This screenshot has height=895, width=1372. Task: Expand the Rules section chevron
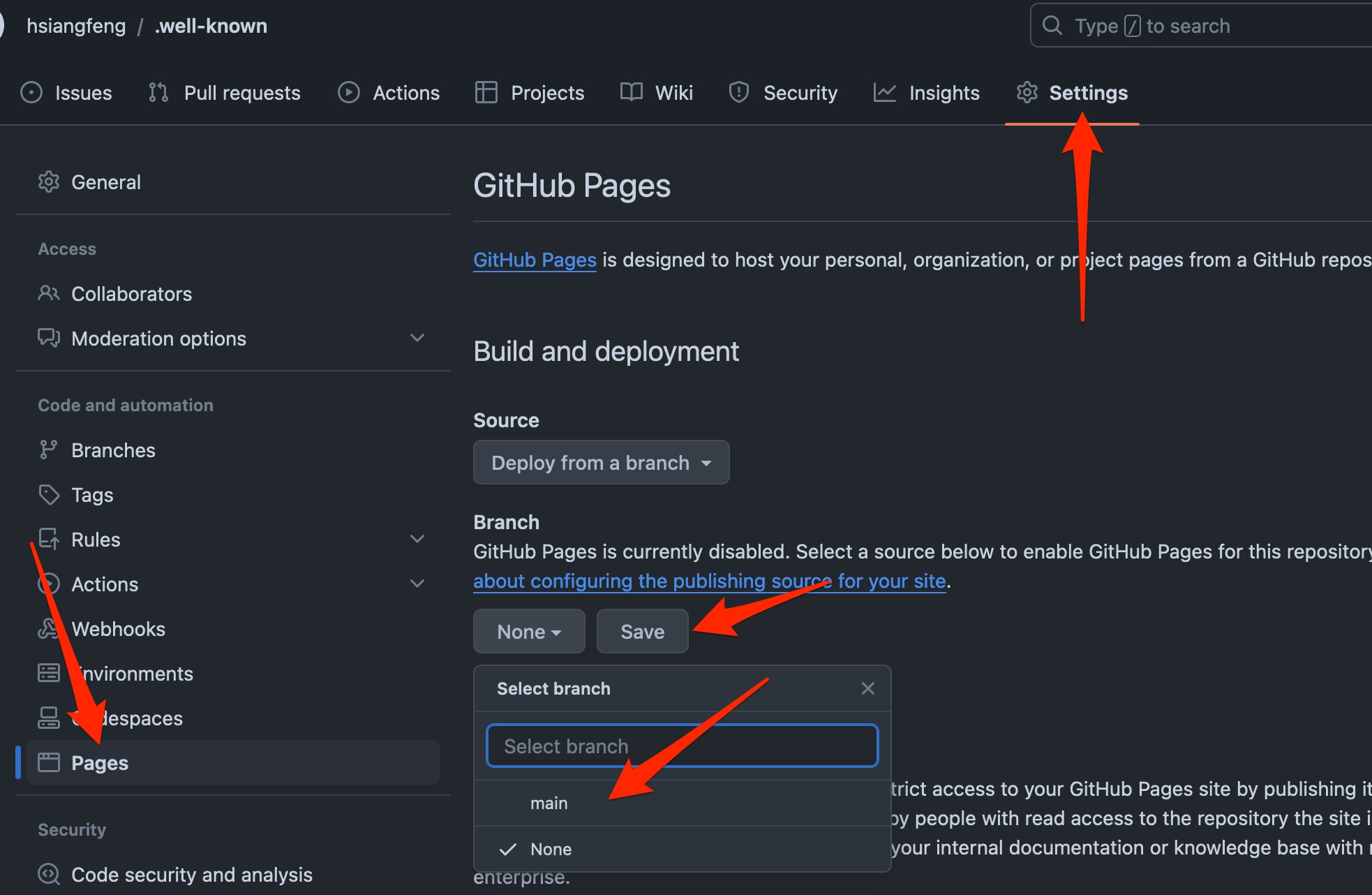point(417,539)
